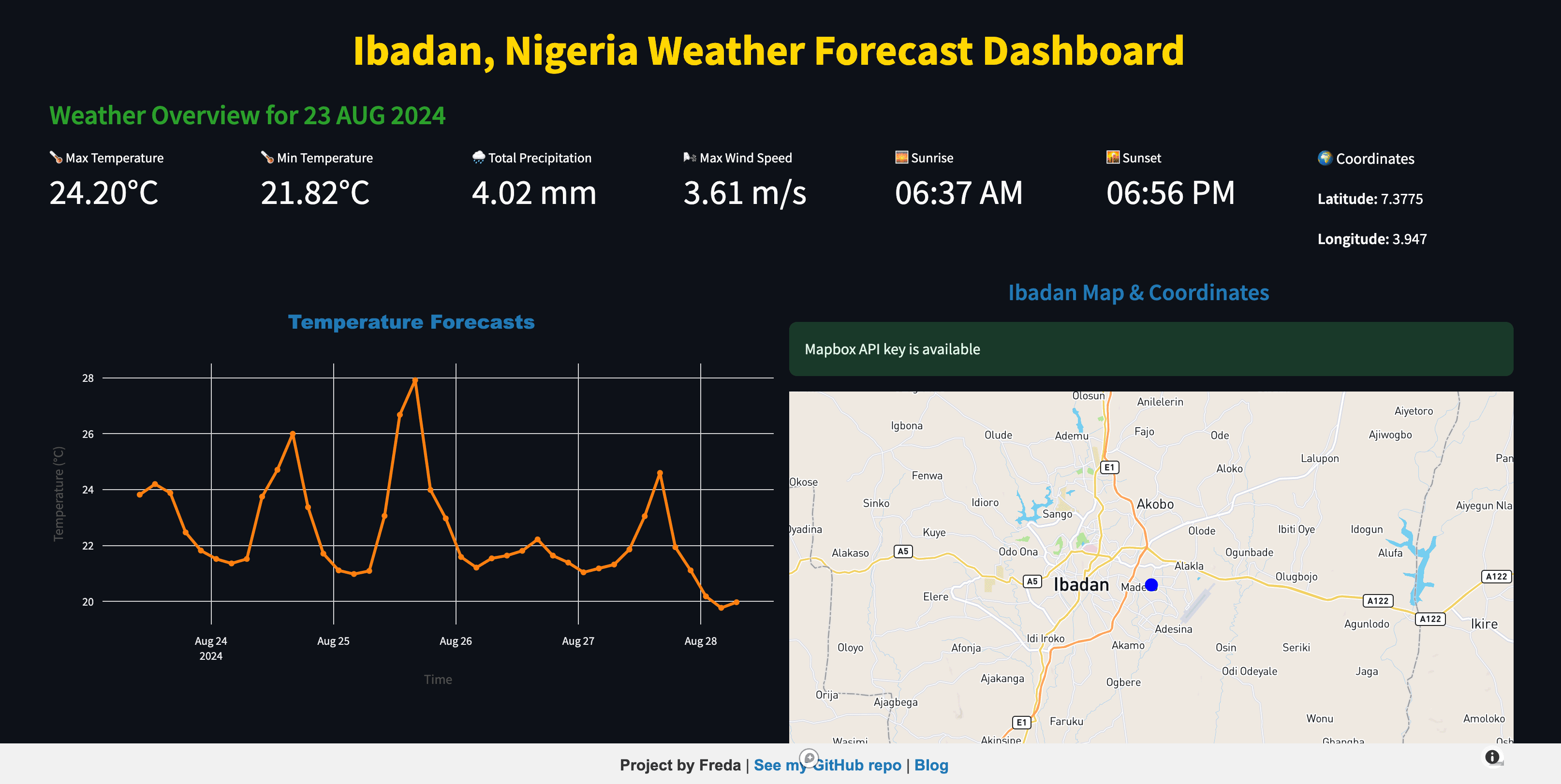Click the thermometer icon beside Max Temperature
The width and height of the screenshot is (1561, 784).
pos(56,158)
